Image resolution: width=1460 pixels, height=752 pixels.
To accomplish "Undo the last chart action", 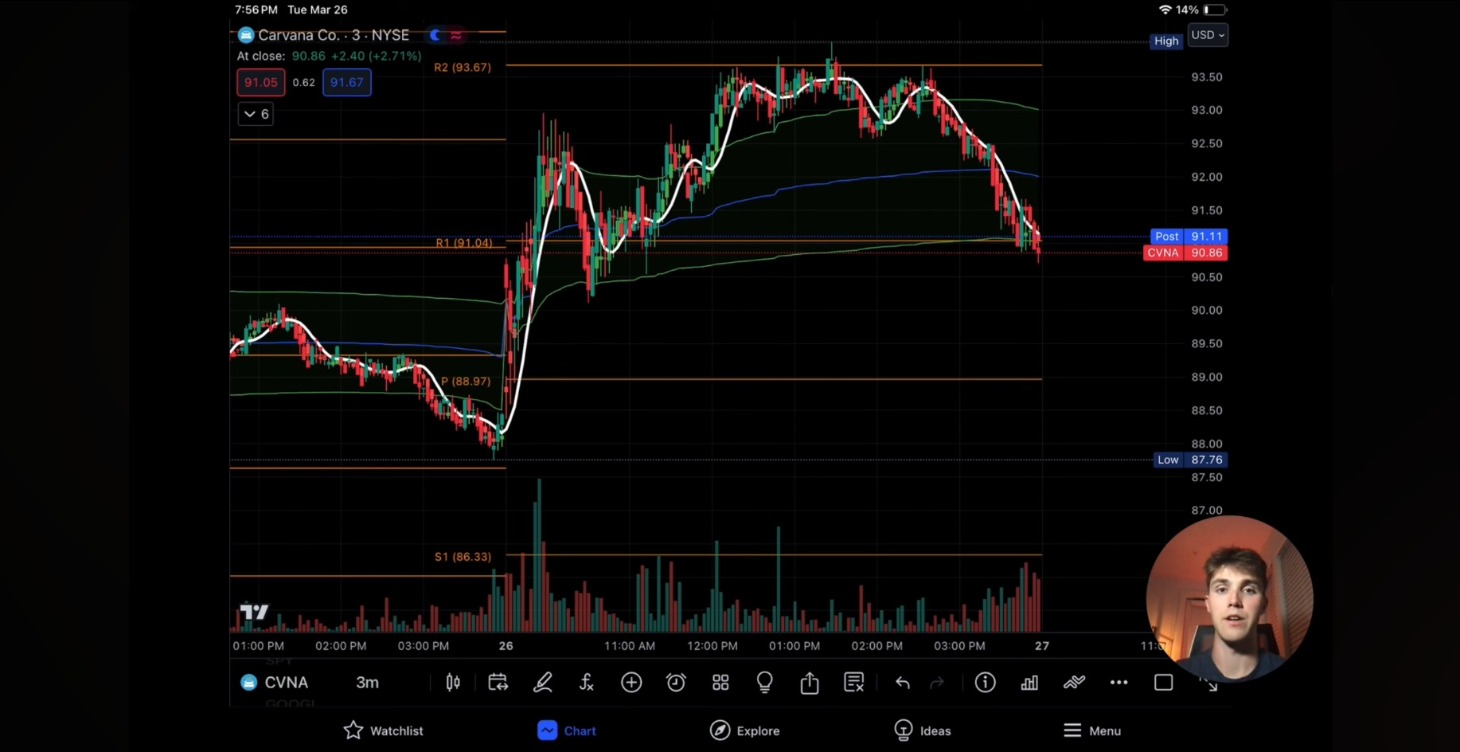I will click(902, 682).
